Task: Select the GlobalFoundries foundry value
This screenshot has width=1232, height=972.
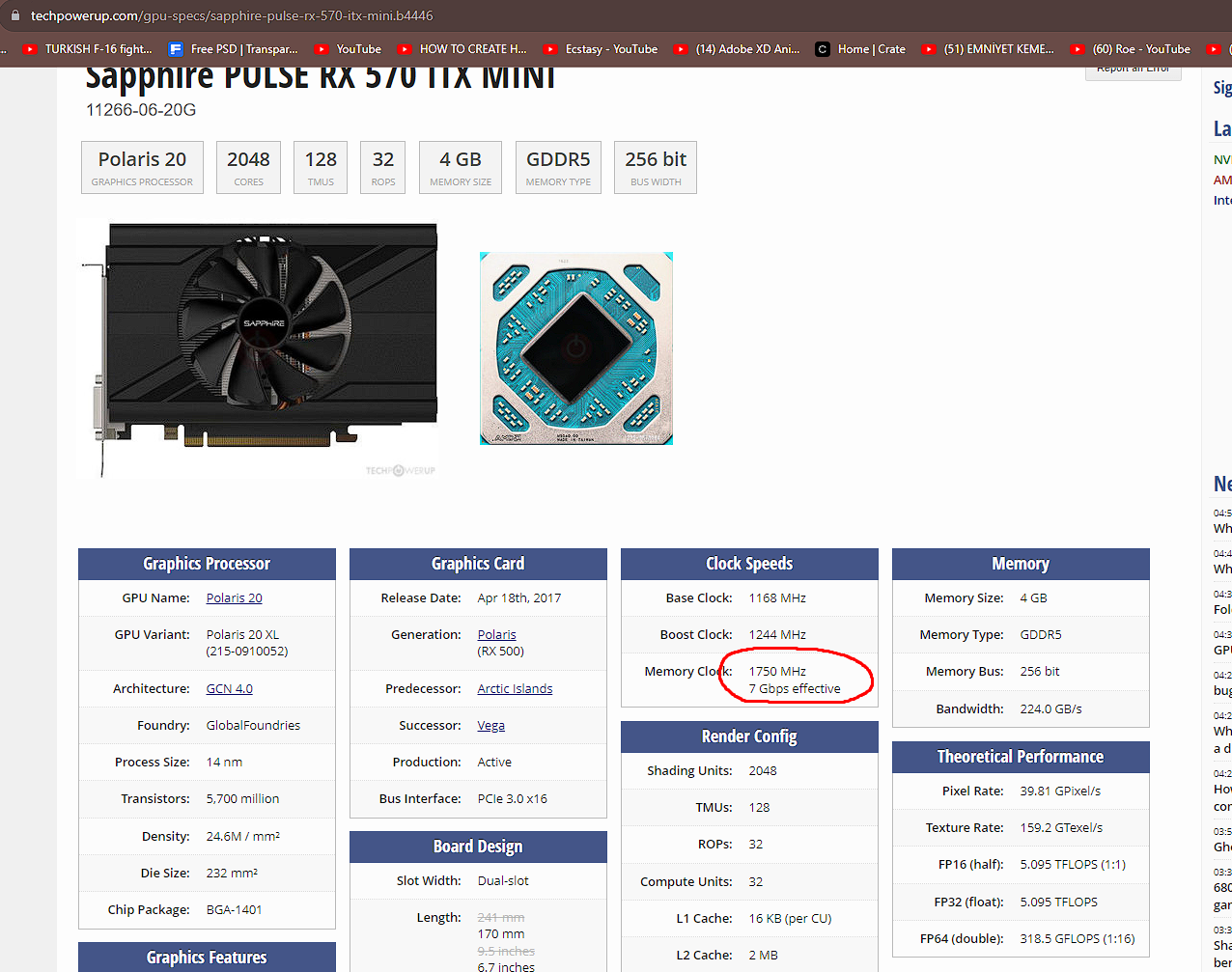Action: point(253,725)
